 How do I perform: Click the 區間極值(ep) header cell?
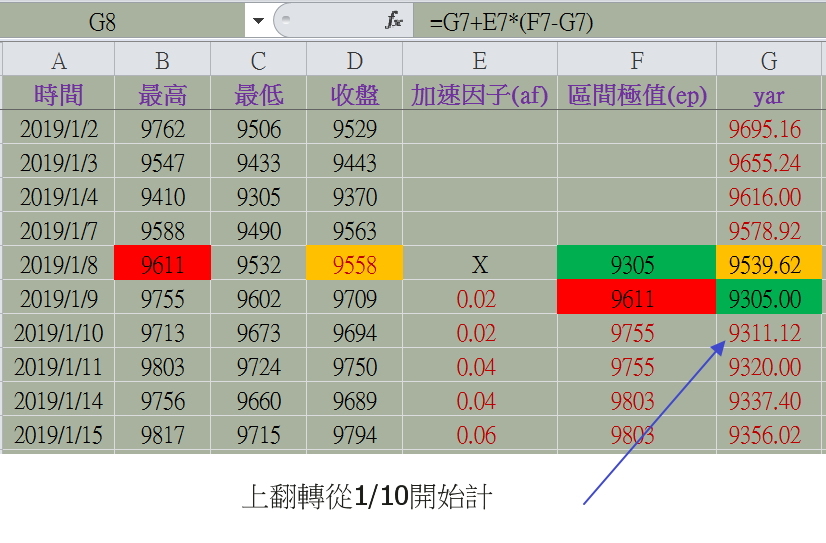(637, 94)
